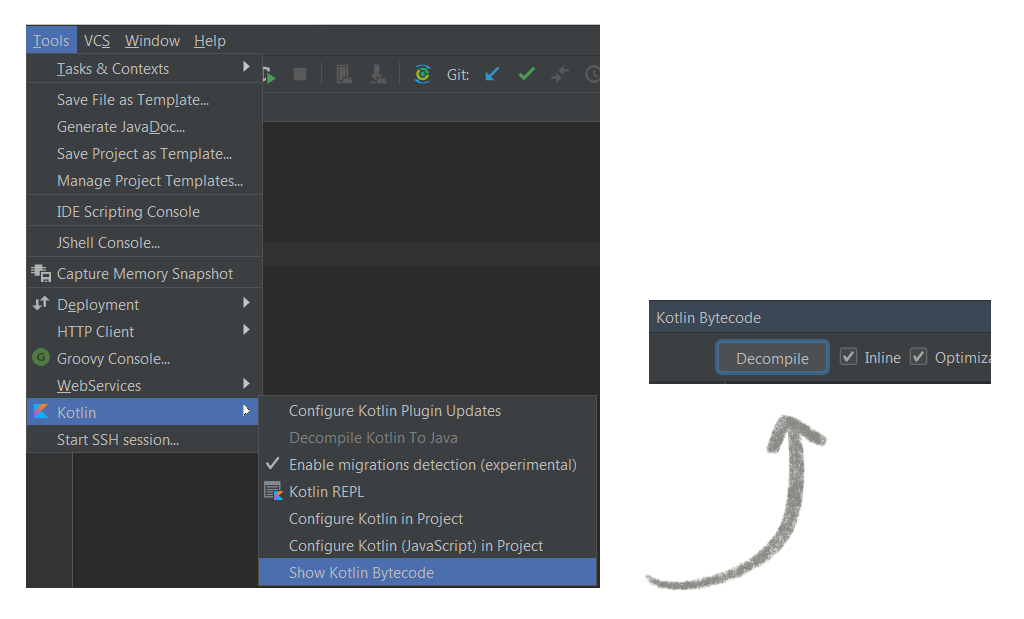The image size is (1024, 619).
Task: Click the green circular sync icon
Action: coord(423,74)
